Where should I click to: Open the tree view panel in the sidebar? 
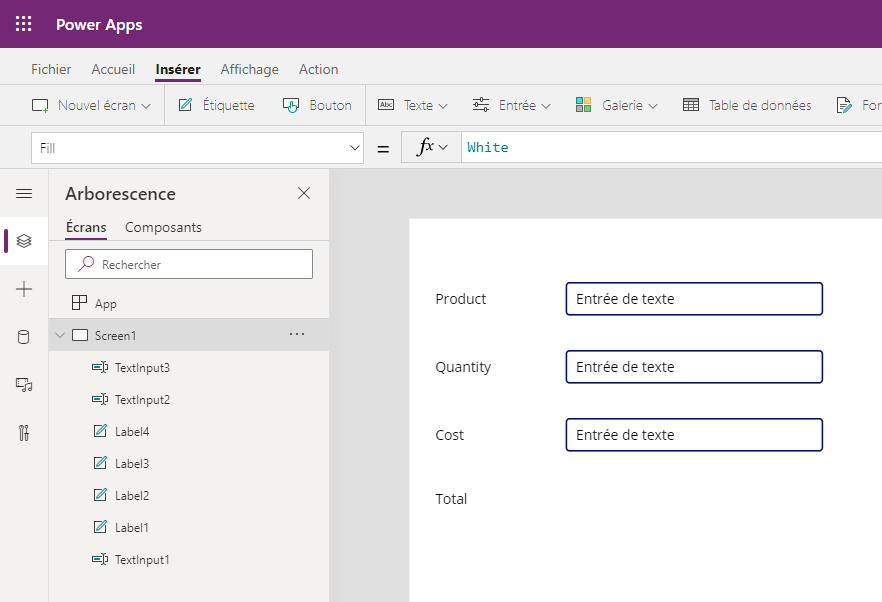[22, 241]
